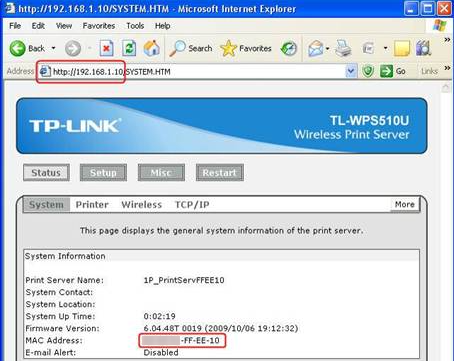Close the Internet Explorer window
This screenshot has height=364, width=454.
click(444, 8)
